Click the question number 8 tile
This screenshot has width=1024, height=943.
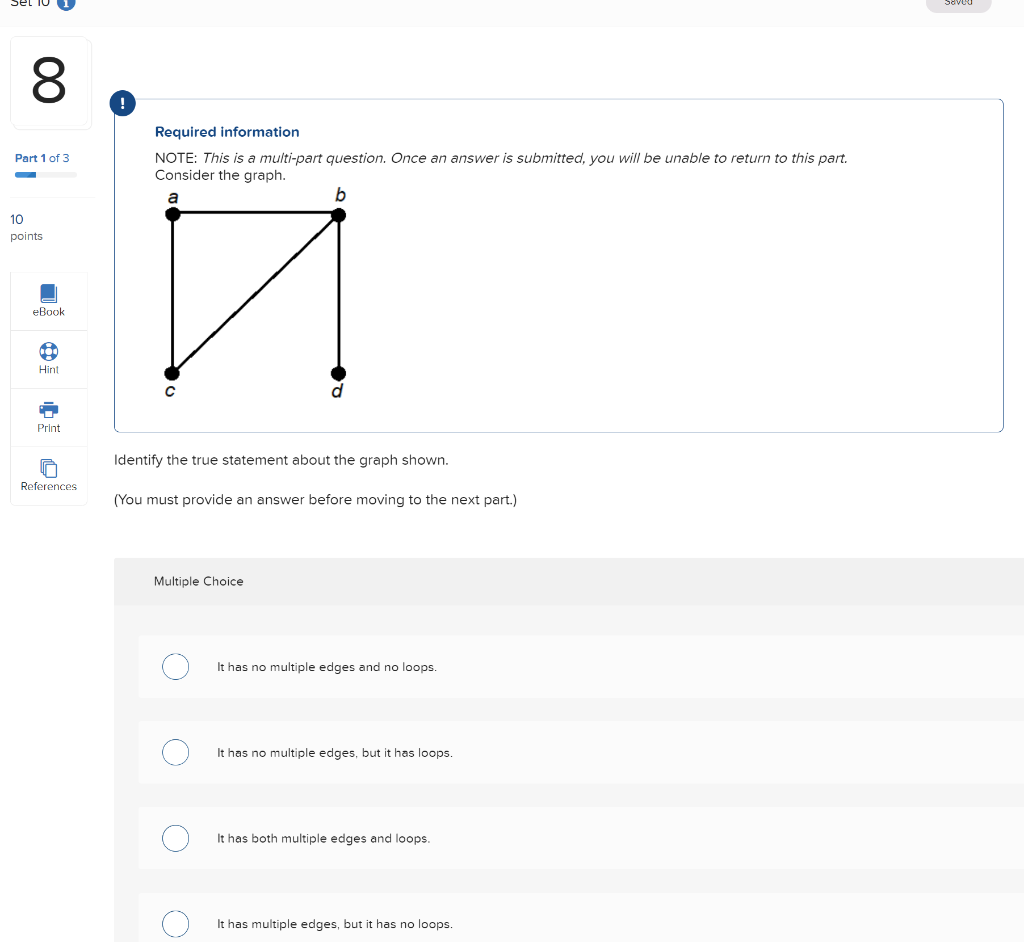pos(50,82)
